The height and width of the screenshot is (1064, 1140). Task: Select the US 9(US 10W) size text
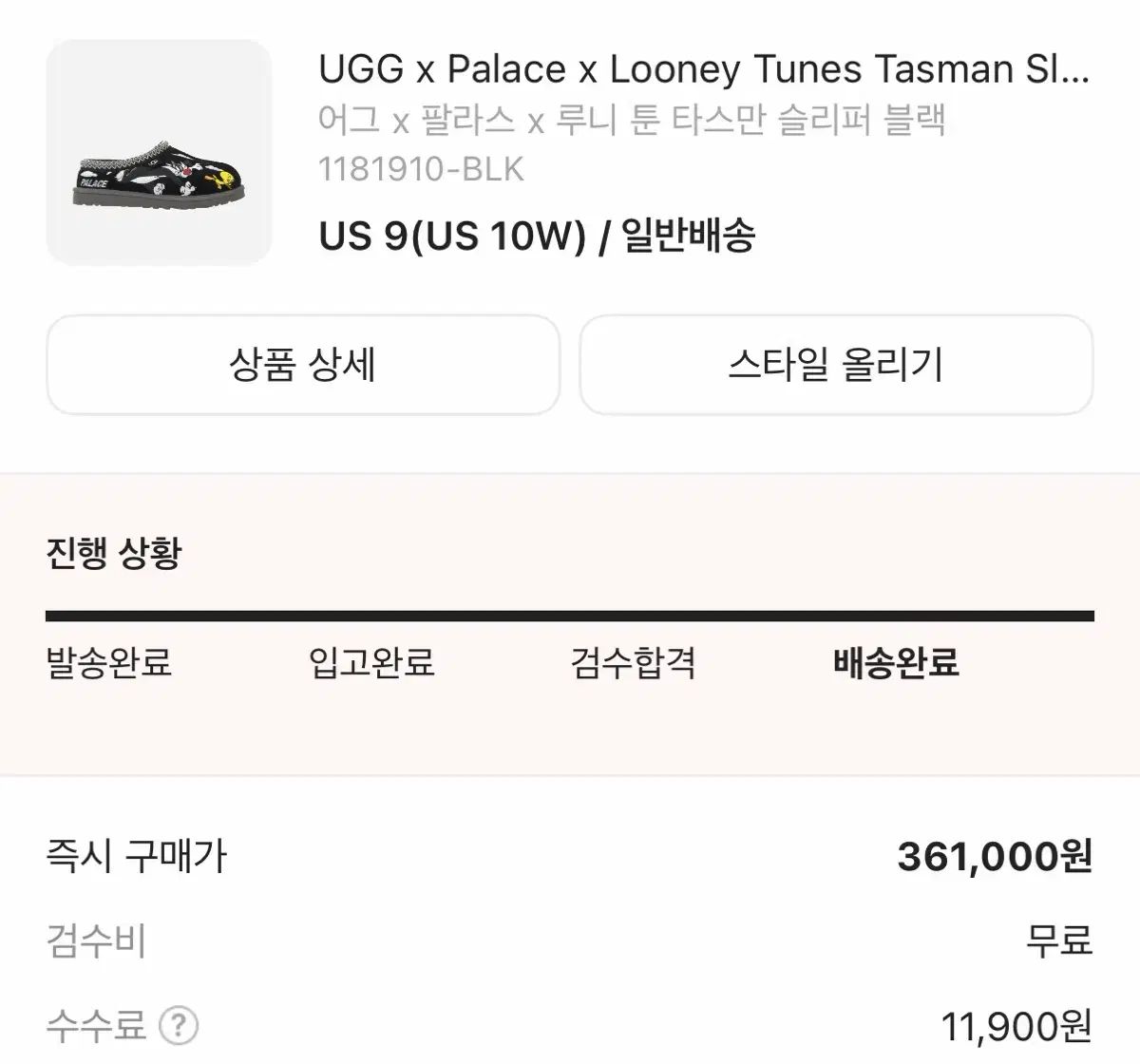(x=452, y=235)
